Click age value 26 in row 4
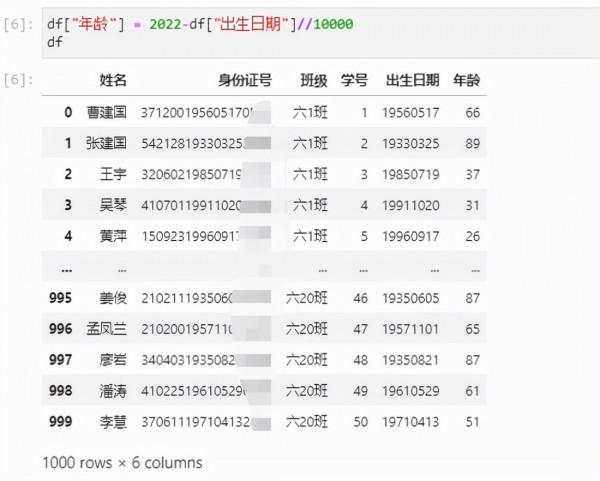This screenshot has height=481, width=600. pos(473,236)
